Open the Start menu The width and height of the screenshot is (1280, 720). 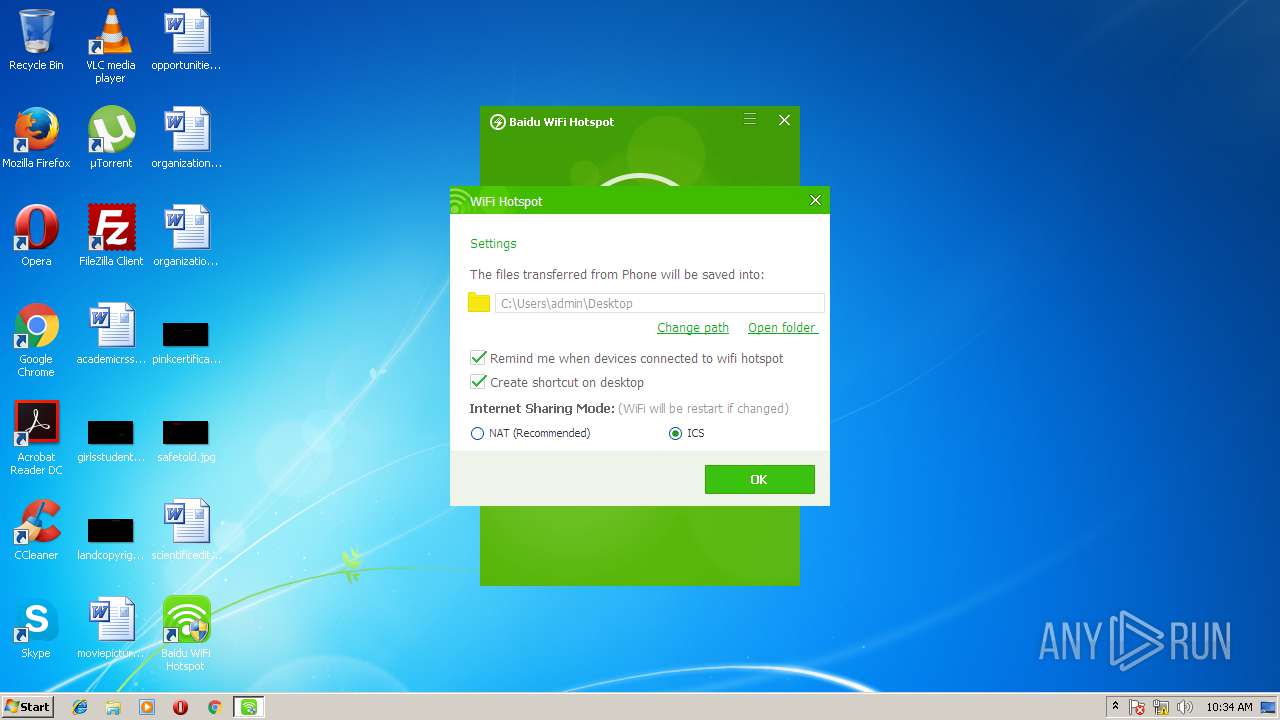pyautogui.click(x=27, y=707)
